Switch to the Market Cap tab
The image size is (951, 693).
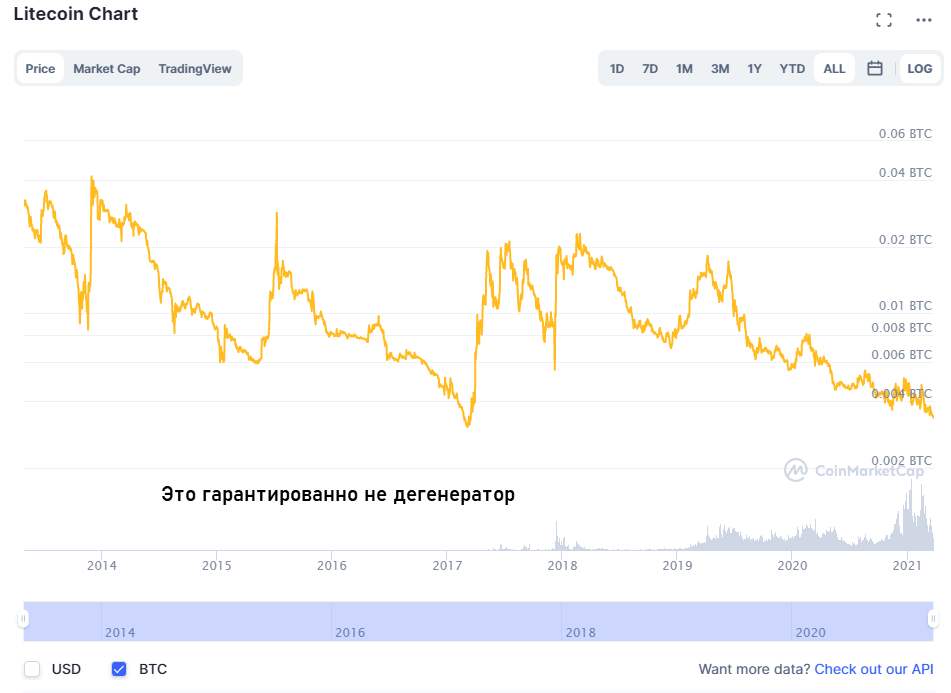click(107, 69)
